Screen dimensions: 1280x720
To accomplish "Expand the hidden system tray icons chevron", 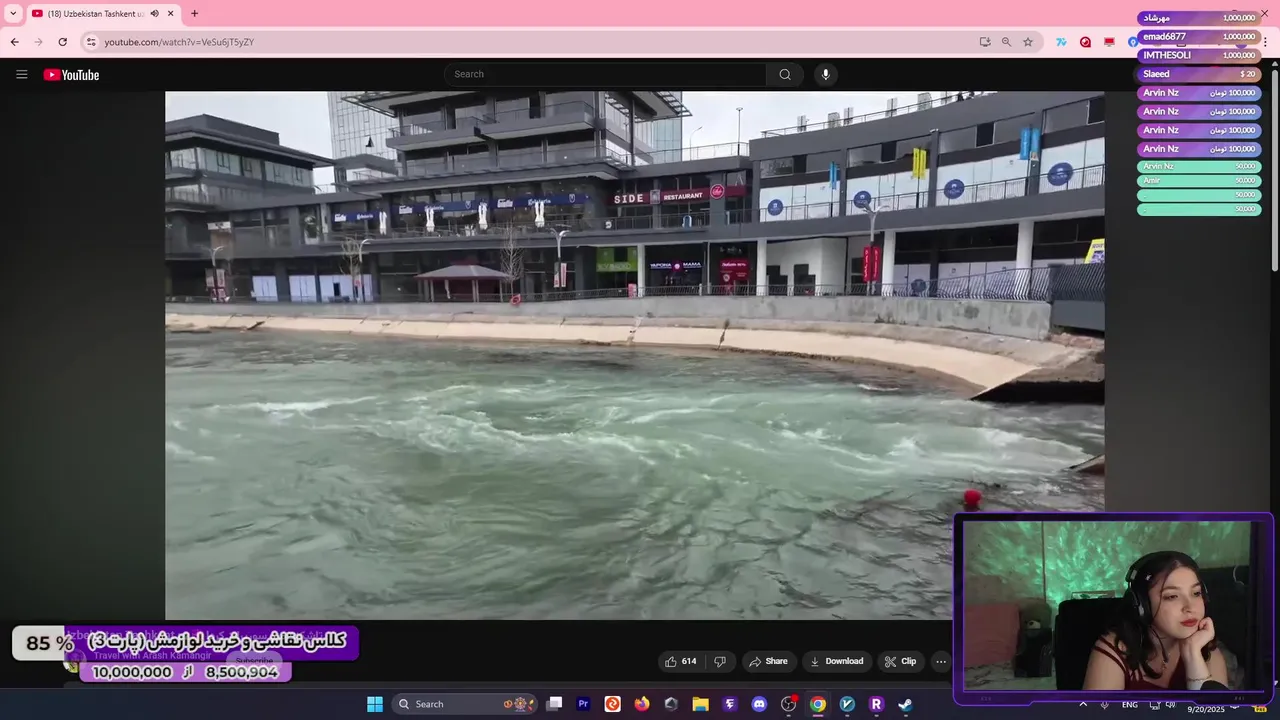I will point(1083,704).
